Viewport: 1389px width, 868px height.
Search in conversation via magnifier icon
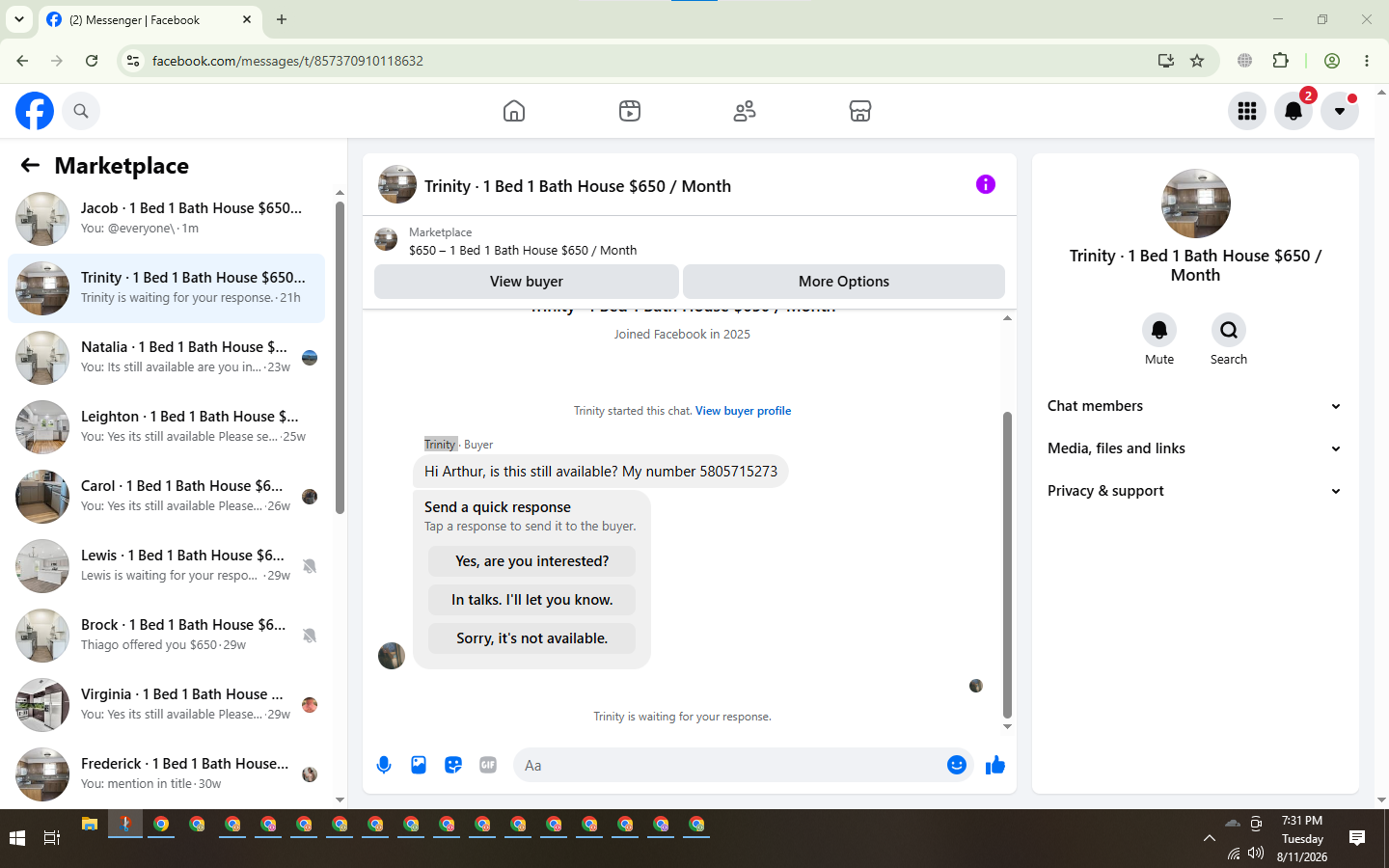click(1229, 330)
